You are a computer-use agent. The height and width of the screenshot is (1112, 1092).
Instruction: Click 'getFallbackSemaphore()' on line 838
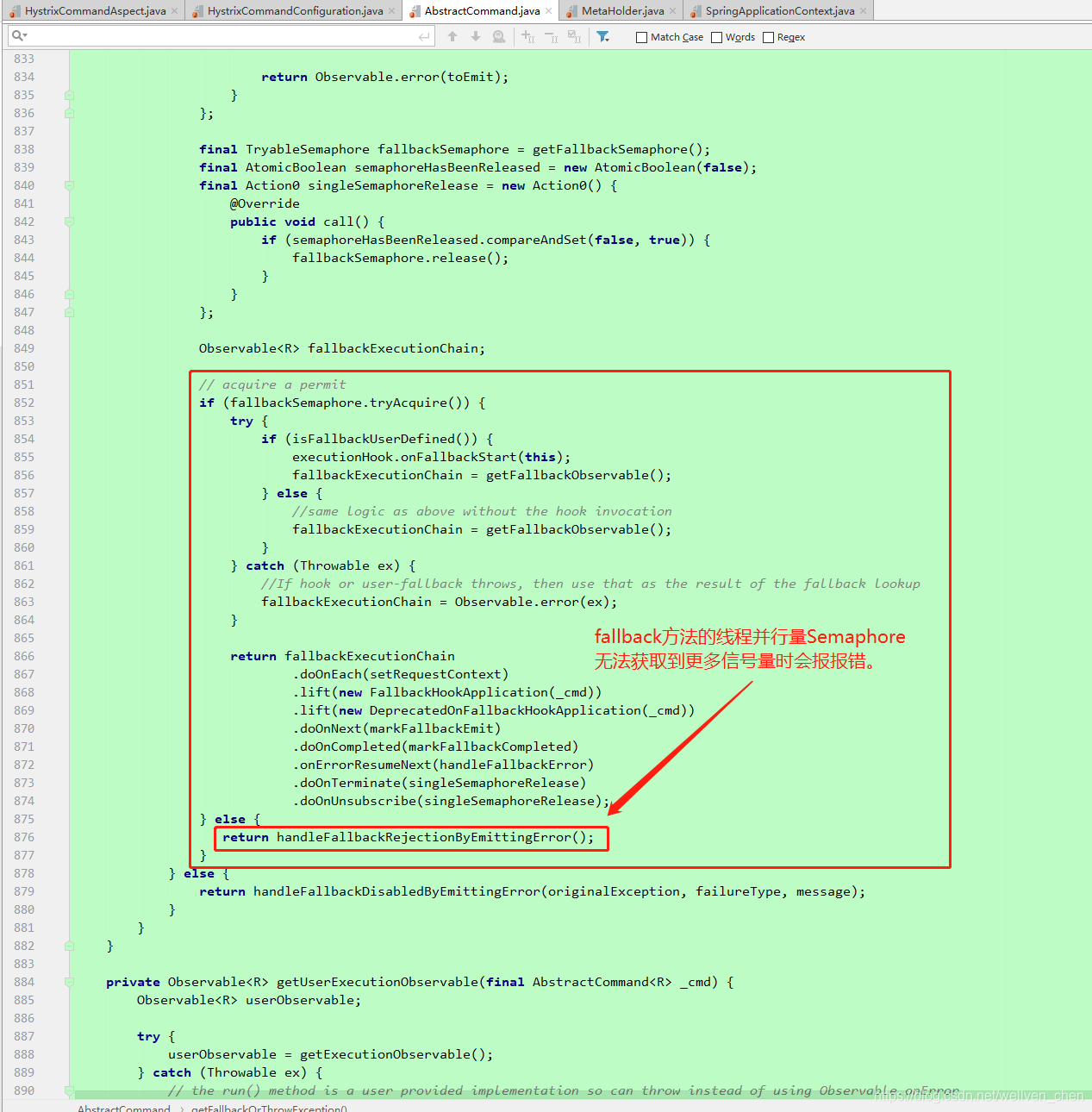[x=618, y=149]
